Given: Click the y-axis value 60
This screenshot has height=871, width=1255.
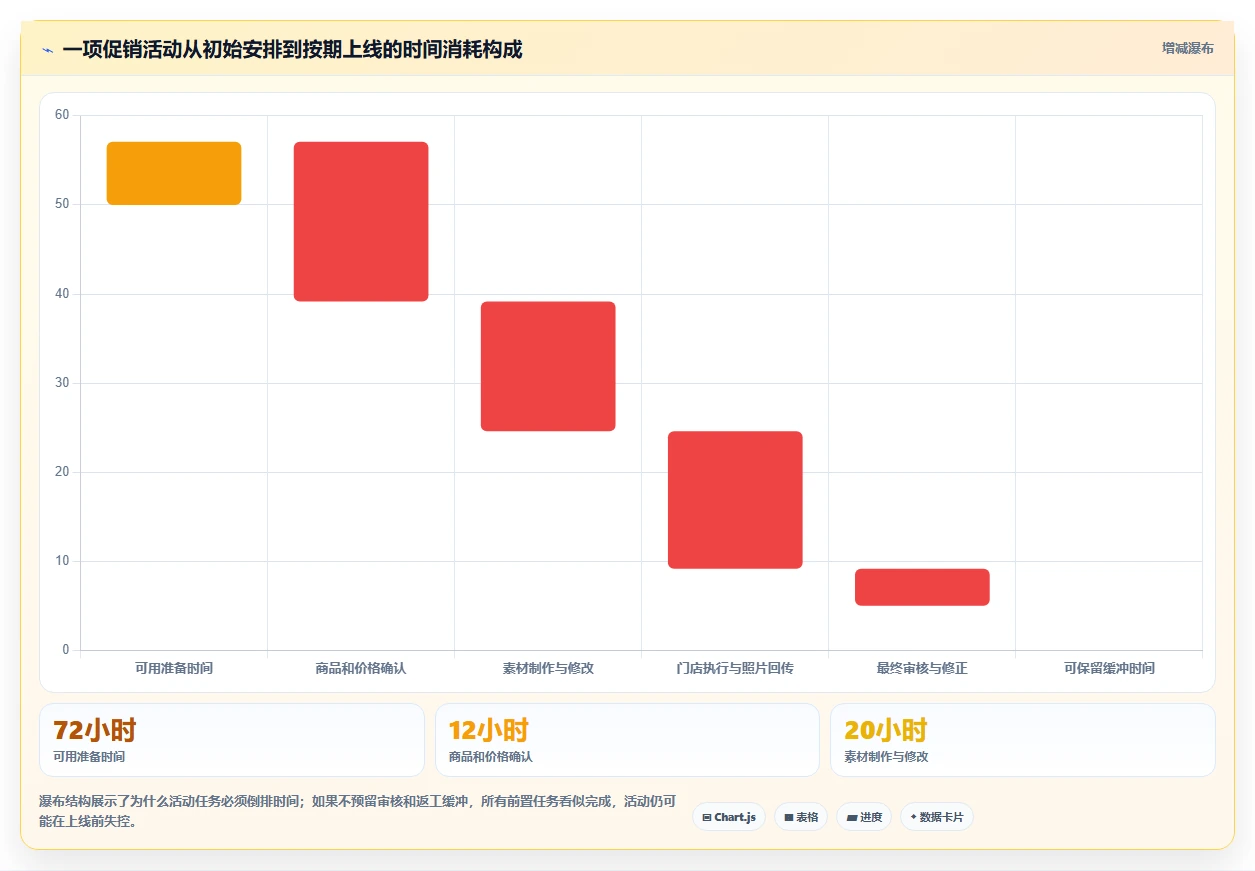Looking at the screenshot, I should [62, 115].
